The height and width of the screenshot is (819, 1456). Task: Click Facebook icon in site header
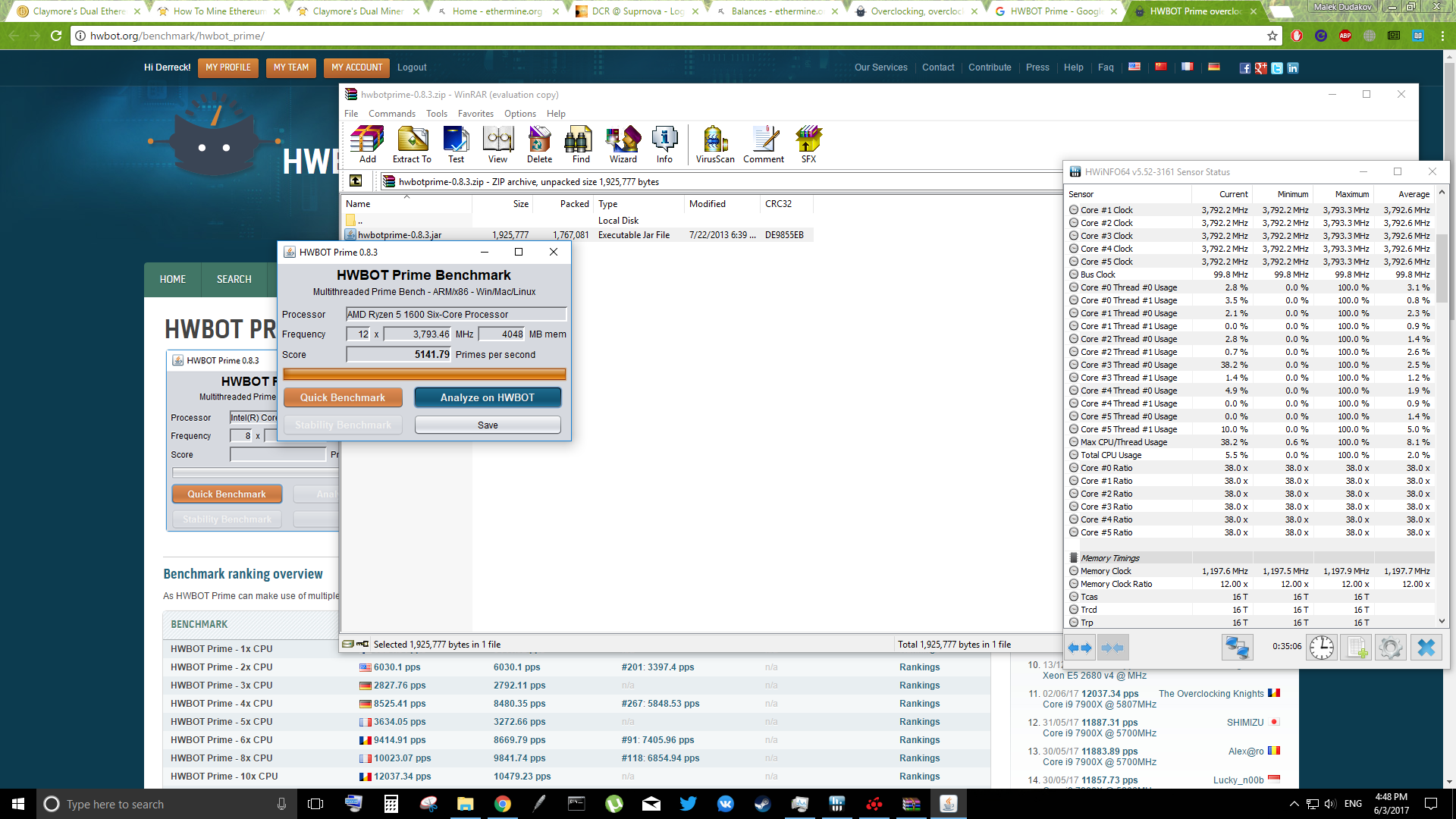tap(1244, 68)
